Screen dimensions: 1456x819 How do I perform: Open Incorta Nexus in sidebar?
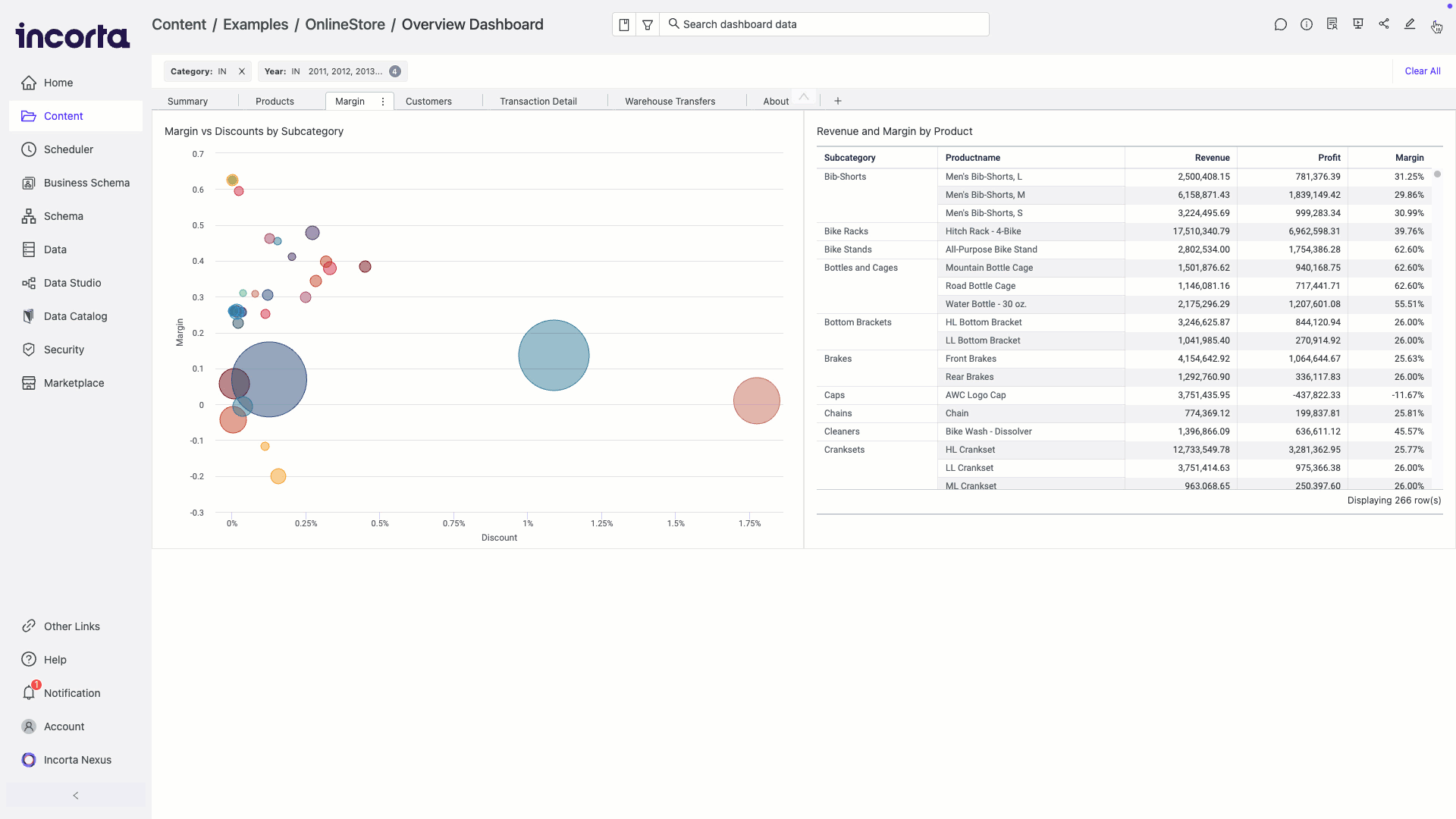point(77,760)
